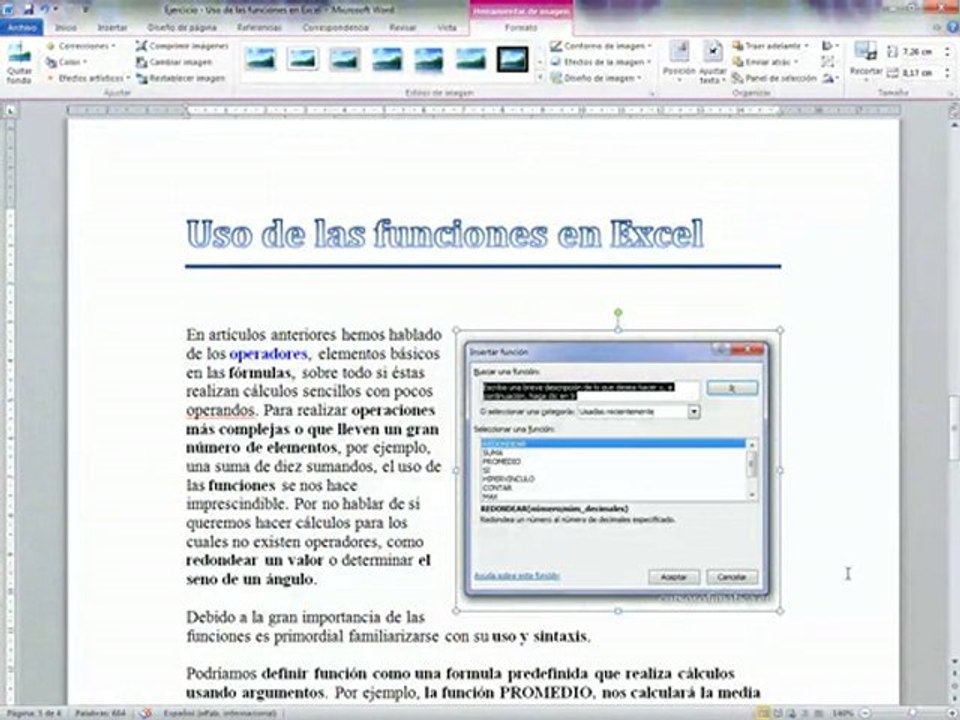
Task: Switch to the Inicio tab
Action: pos(66,28)
